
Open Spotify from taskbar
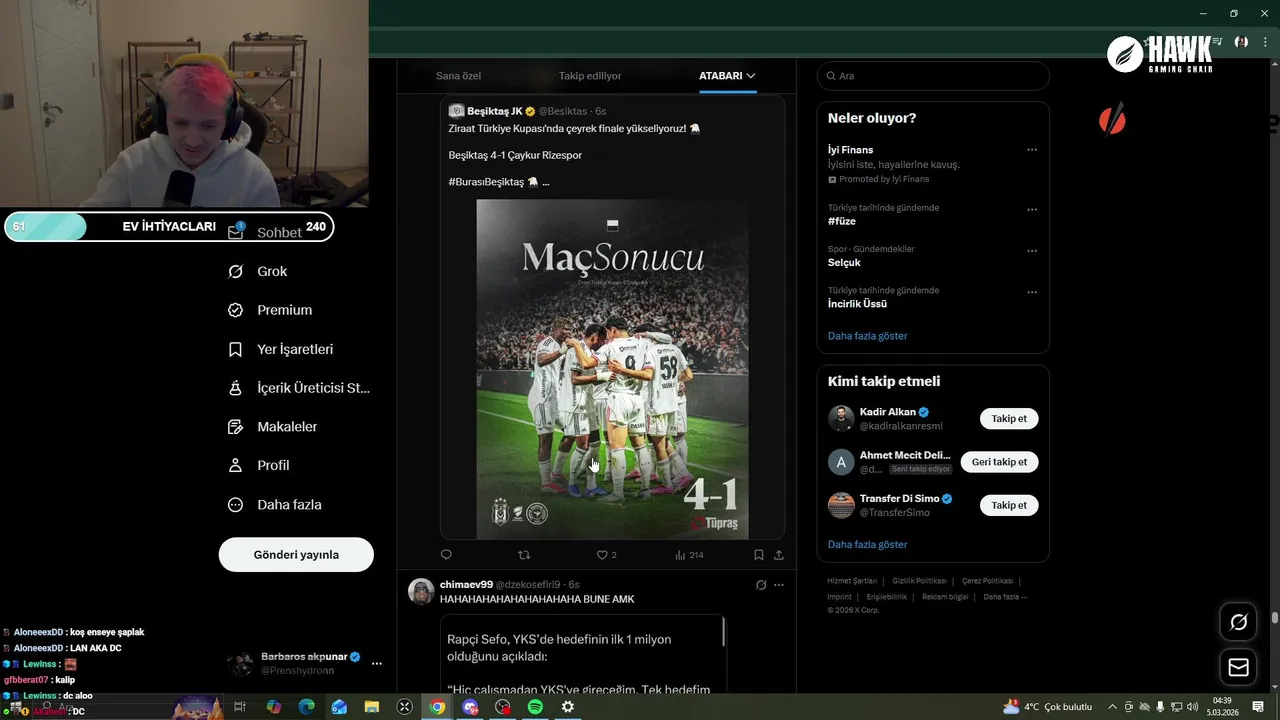tap(535, 707)
